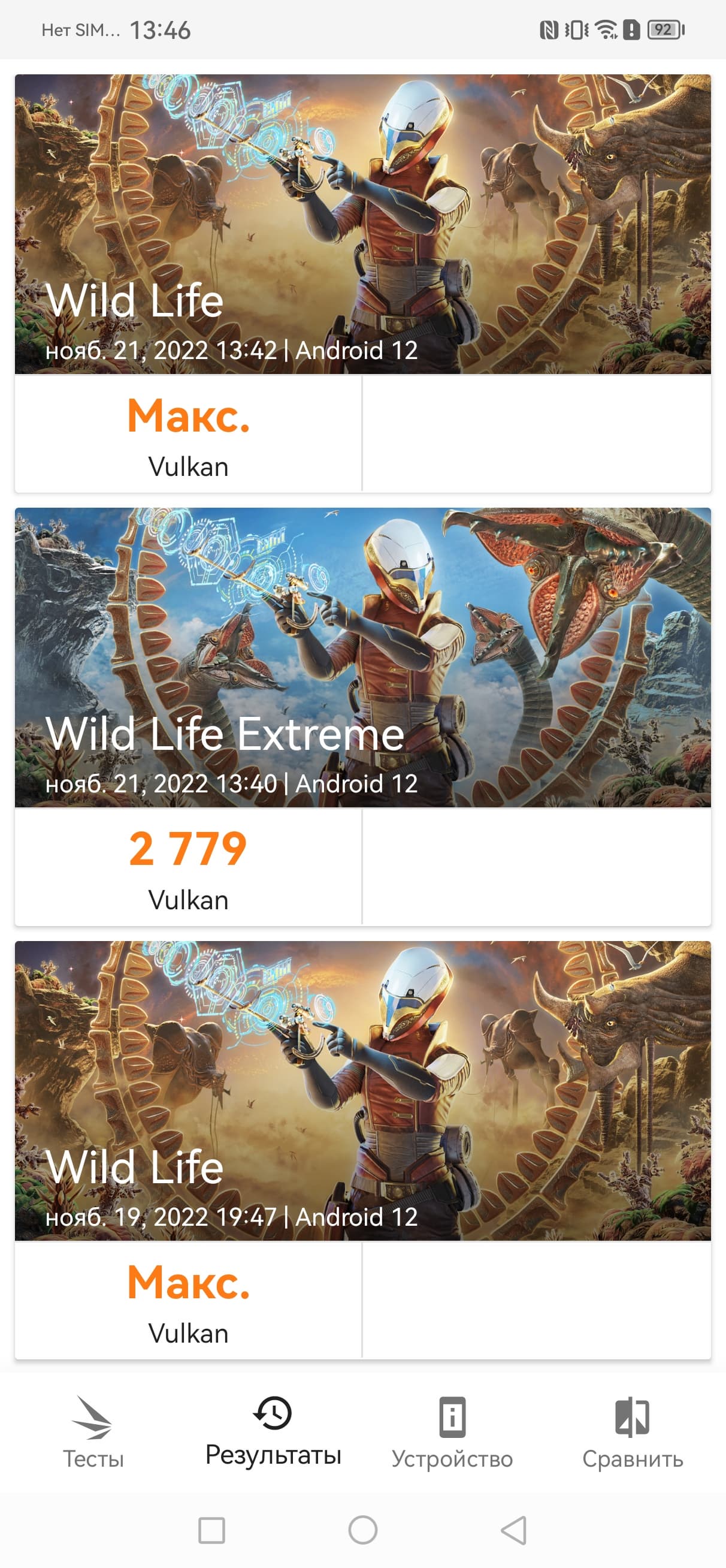This screenshot has width=726, height=1568.
Task: Switch to the Устройство tab label
Action: pyautogui.click(x=452, y=1459)
